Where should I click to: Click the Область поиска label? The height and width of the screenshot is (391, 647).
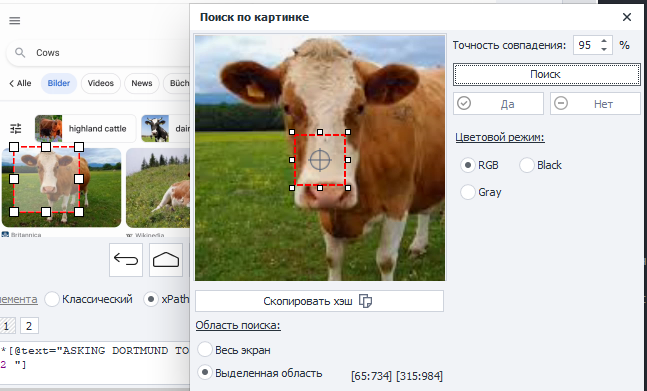[x=238, y=325]
